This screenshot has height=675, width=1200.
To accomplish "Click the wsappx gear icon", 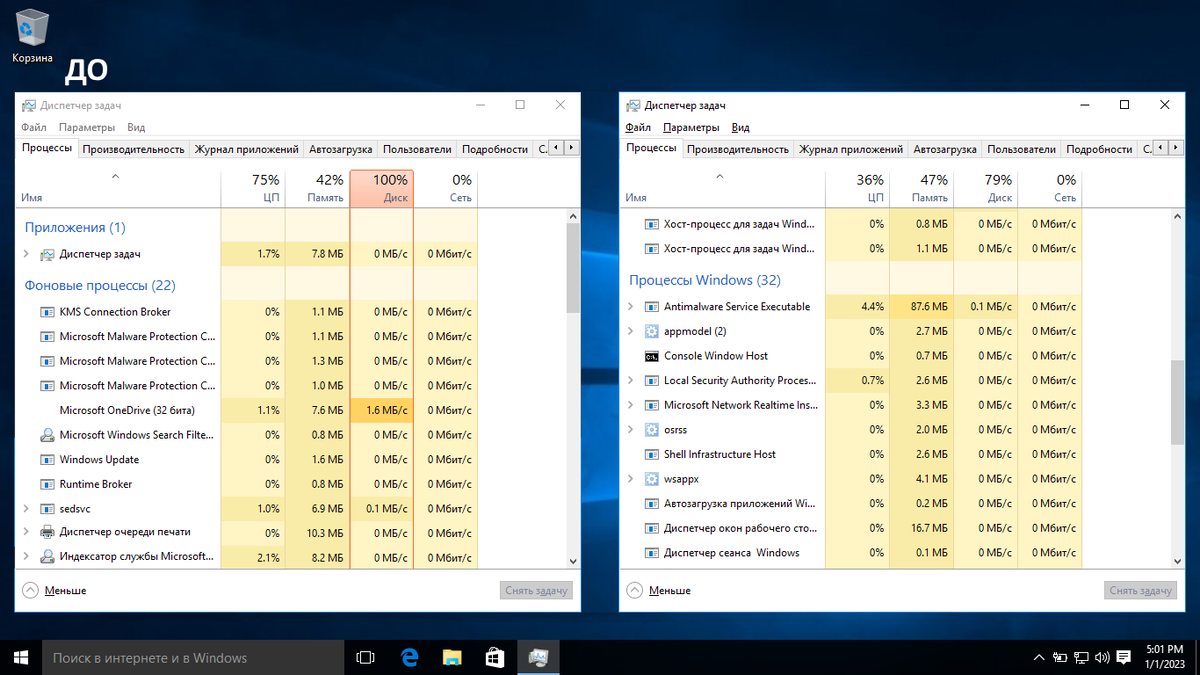I will 652,479.
